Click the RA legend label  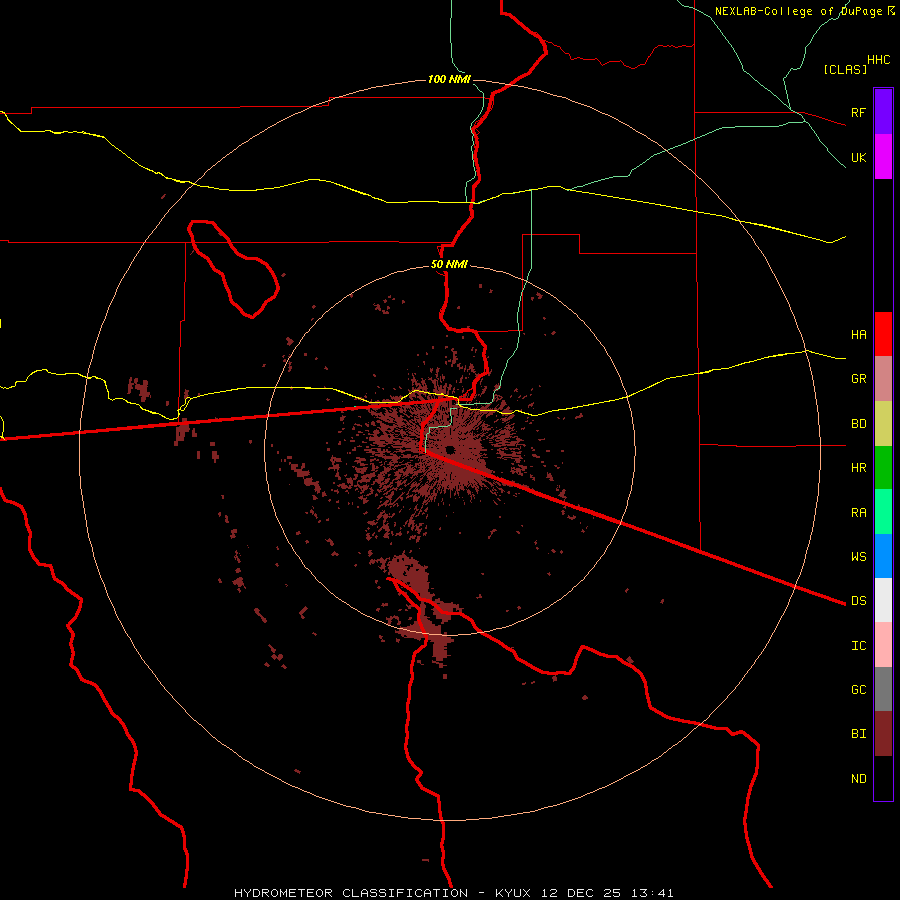point(858,512)
